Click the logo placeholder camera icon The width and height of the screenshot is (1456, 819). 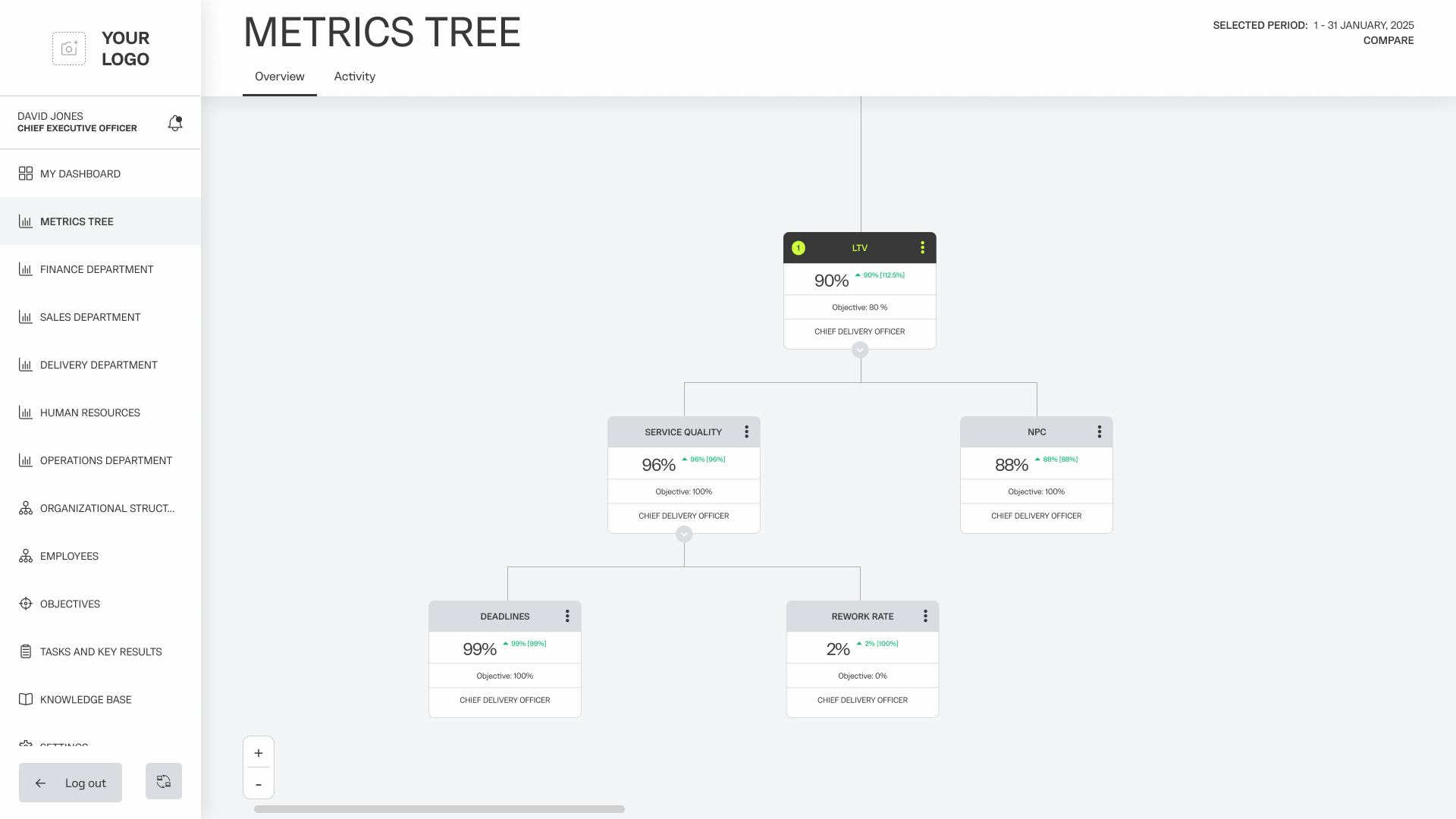69,49
